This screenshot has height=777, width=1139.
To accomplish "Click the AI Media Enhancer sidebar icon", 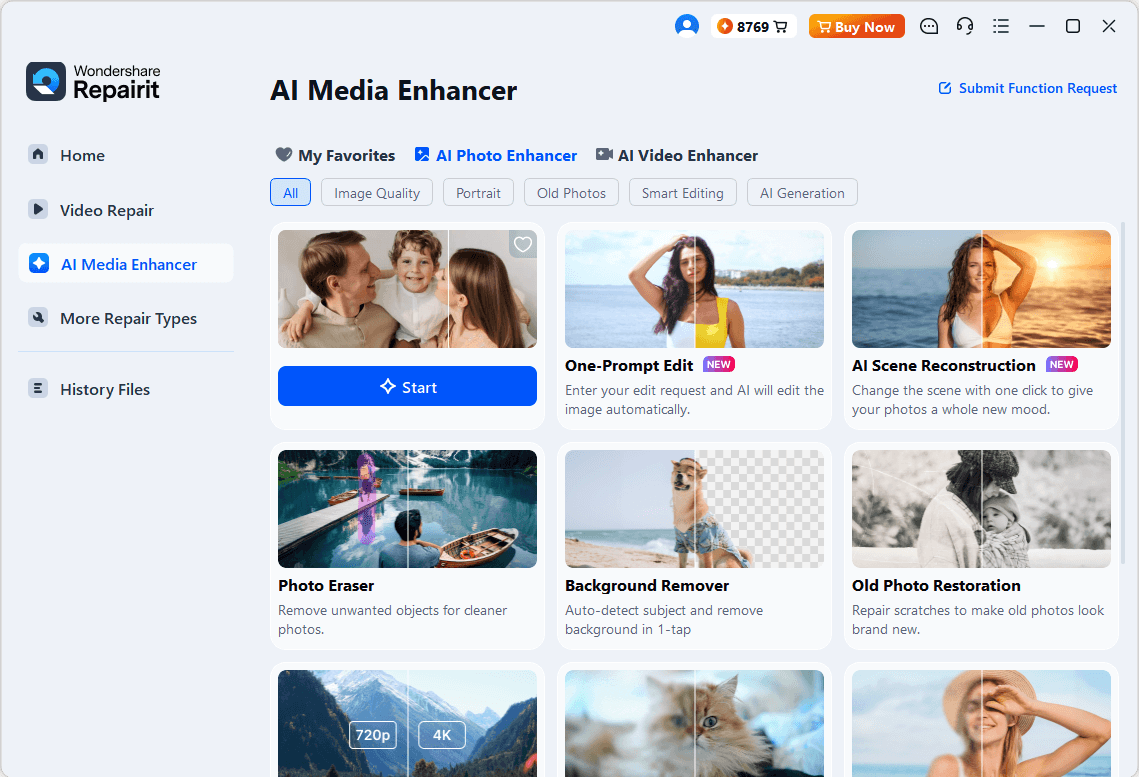I will pos(39,264).
